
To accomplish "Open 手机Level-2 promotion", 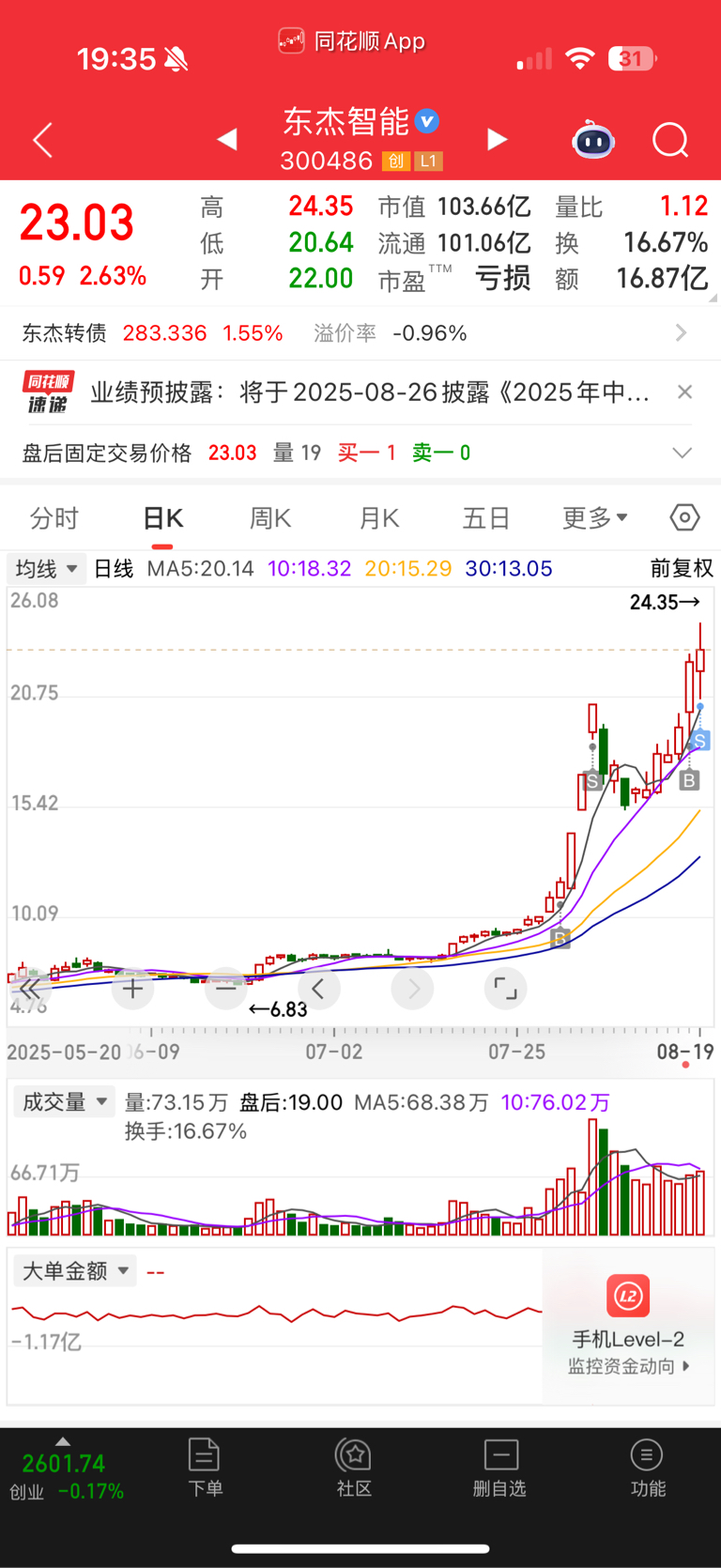I will (x=628, y=1325).
